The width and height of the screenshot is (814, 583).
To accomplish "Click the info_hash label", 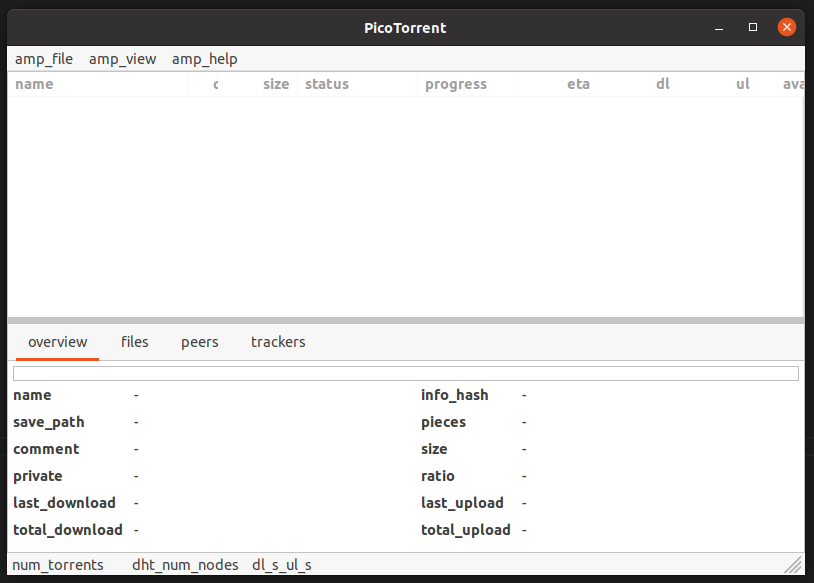I will [x=455, y=395].
